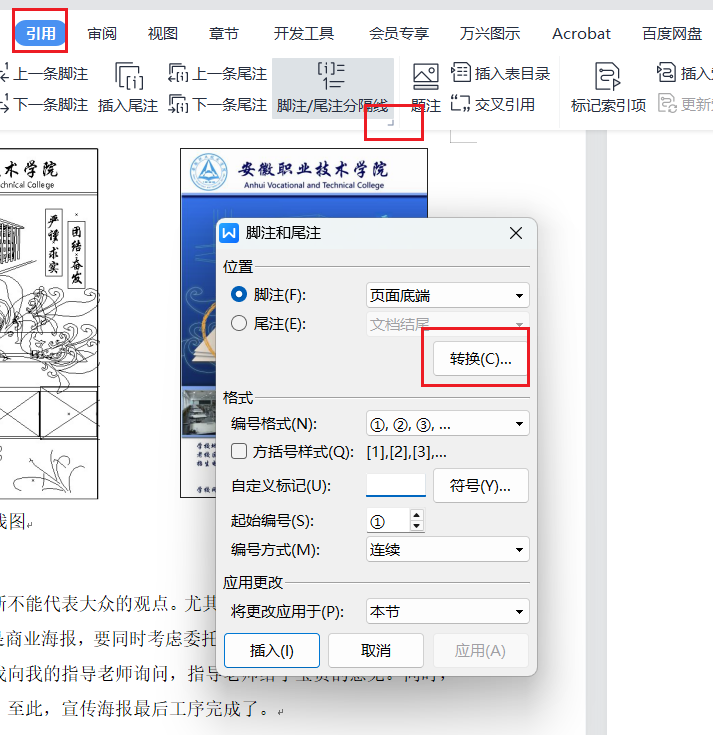Go to next endnote
This screenshot has width=713, height=735.
218,104
